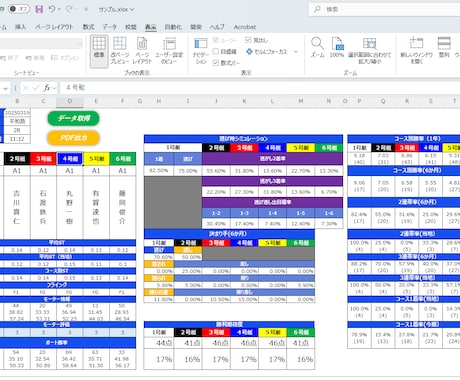
Task: Select the blue 4号艇 cell in row above A1
Action: tap(70, 159)
